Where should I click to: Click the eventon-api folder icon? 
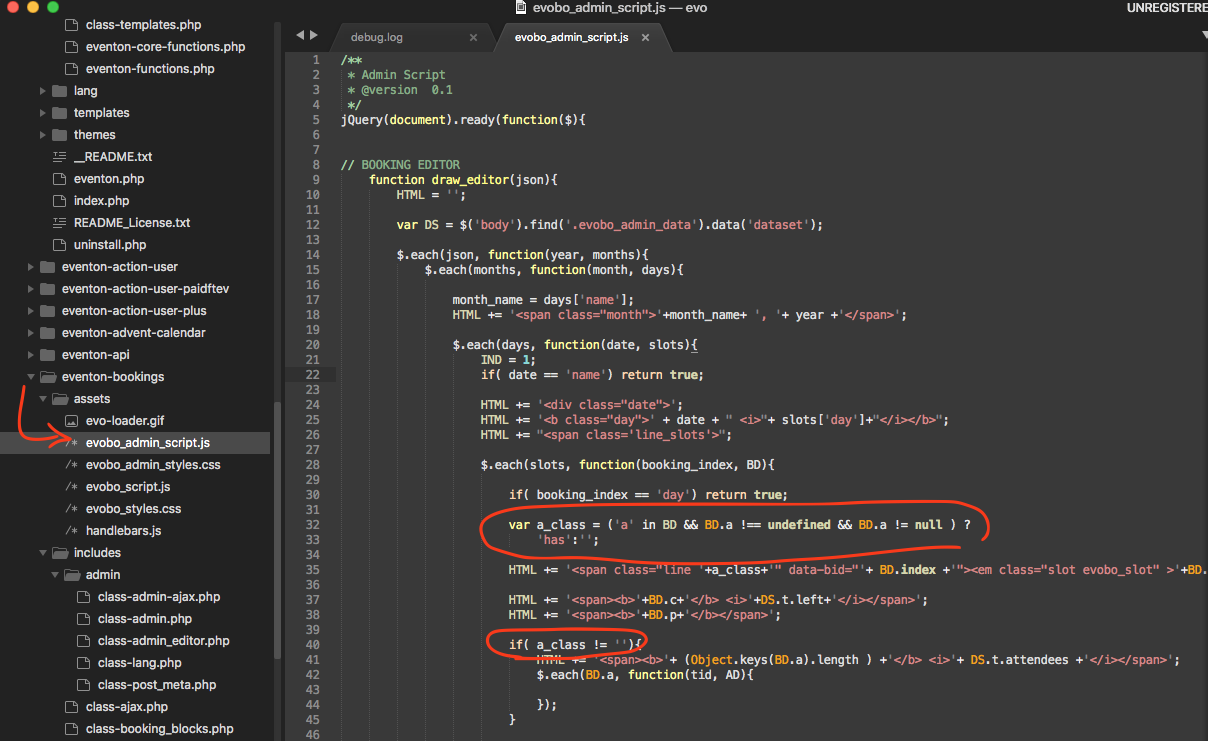pyautogui.click(x=47, y=355)
